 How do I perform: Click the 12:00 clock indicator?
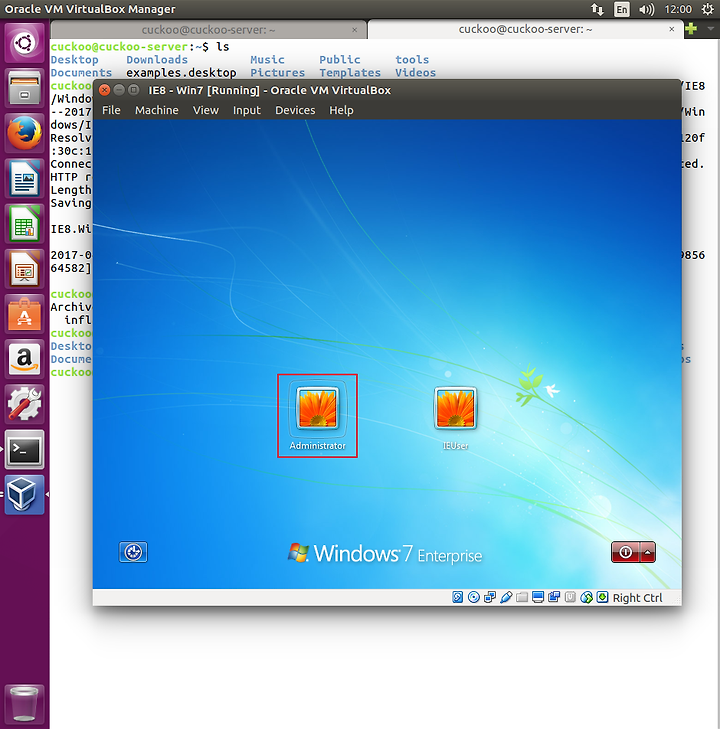(x=678, y=9)
